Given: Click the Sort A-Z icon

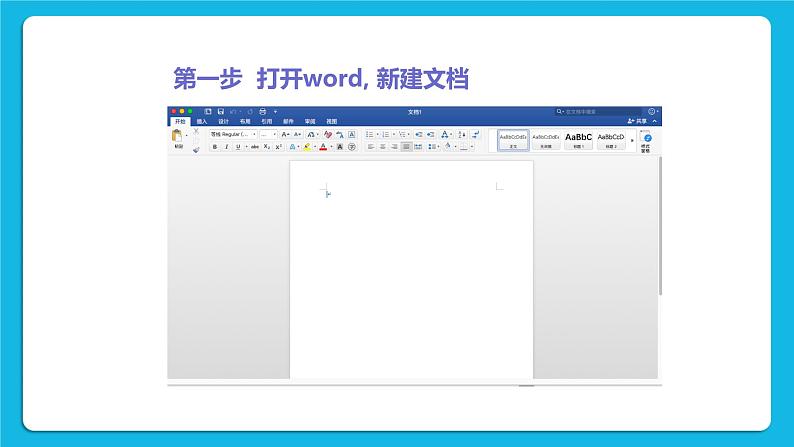Looking at the screenshot, I should 462,134.
